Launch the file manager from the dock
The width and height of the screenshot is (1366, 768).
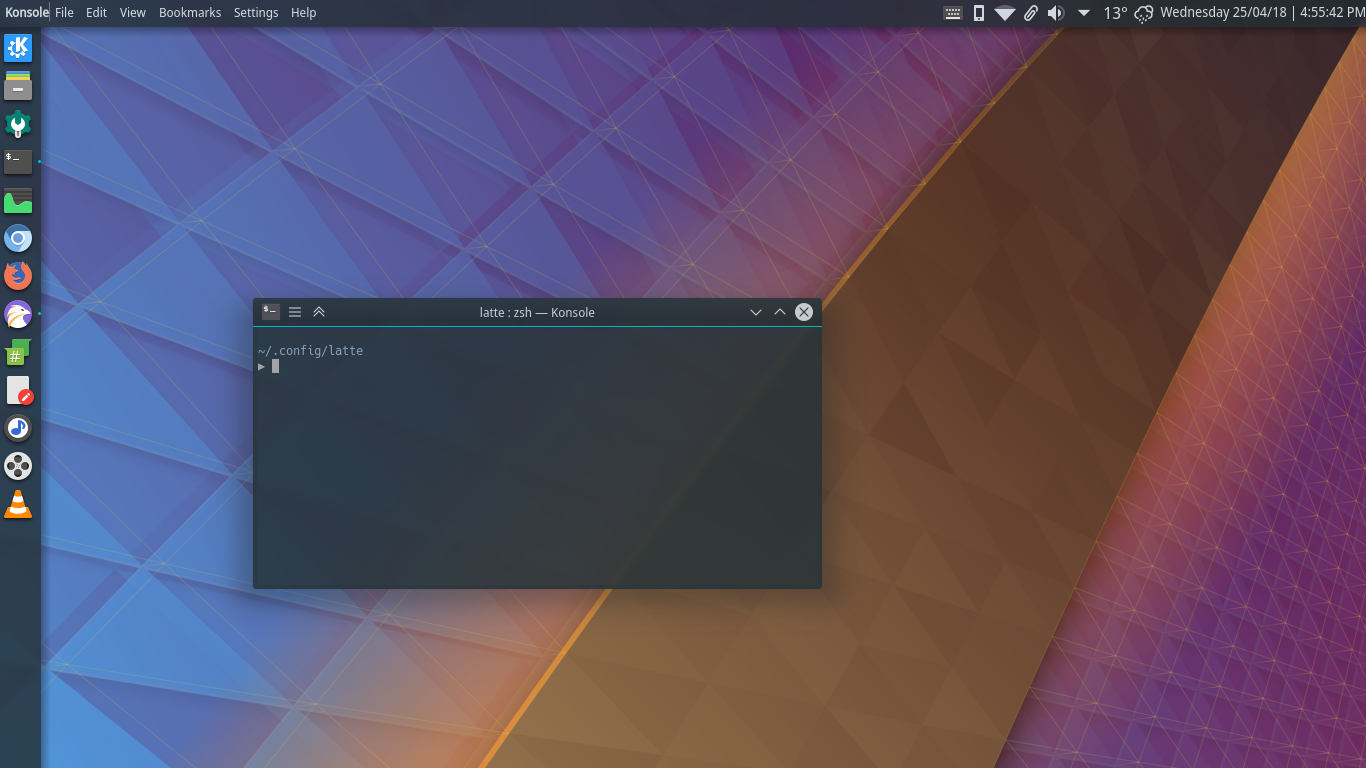pyautogui.click(x=18, y=86)
